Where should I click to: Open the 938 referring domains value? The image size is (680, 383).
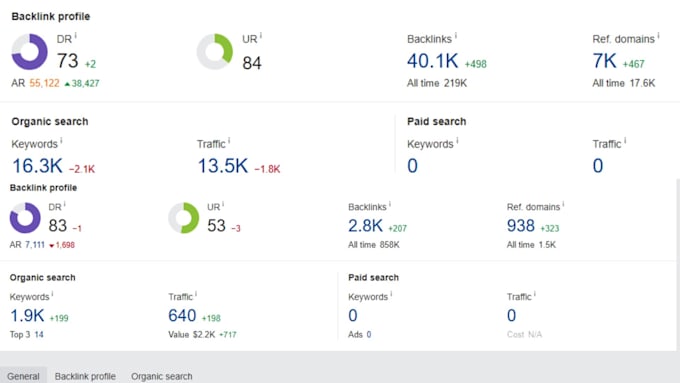pos(521,226)
